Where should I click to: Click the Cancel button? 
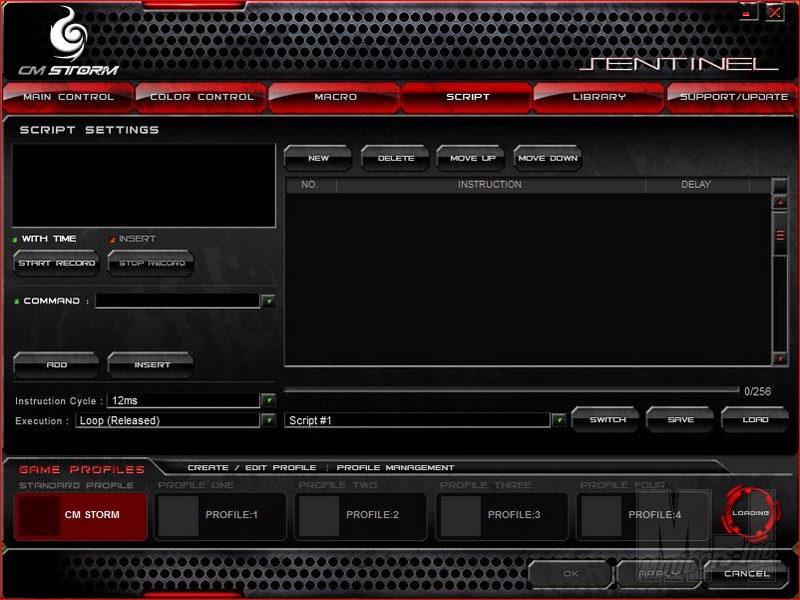746,574
